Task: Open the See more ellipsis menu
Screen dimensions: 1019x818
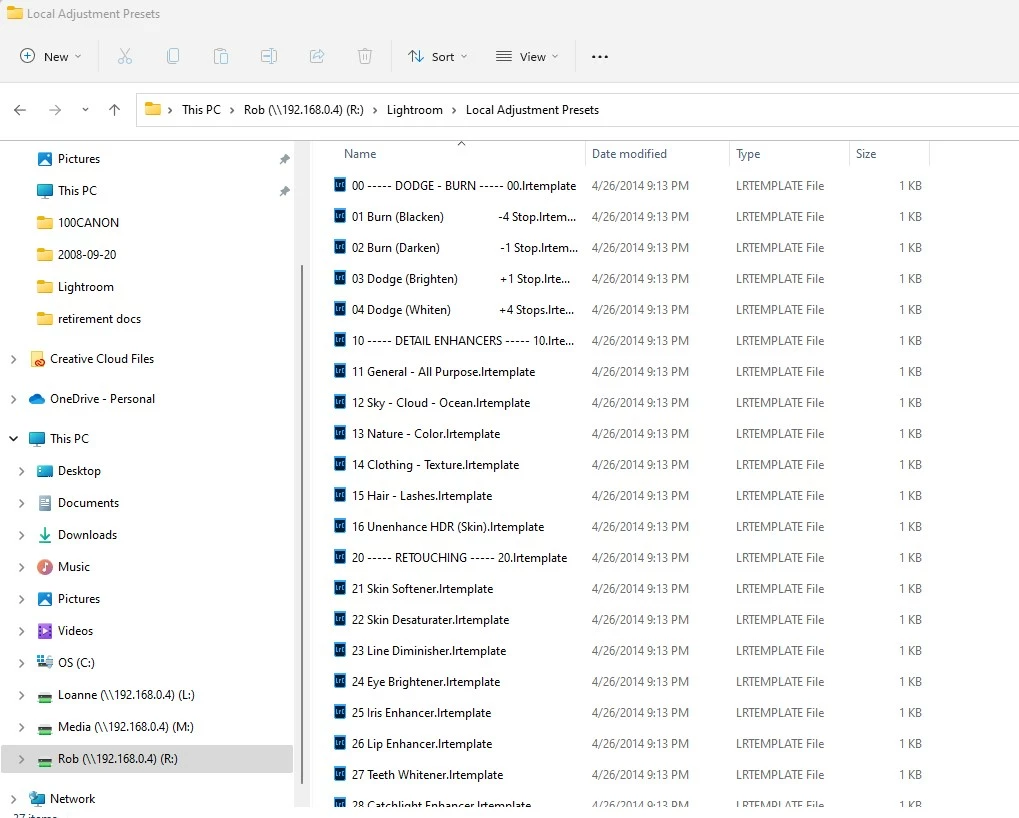Action: [x=600, y=57]
